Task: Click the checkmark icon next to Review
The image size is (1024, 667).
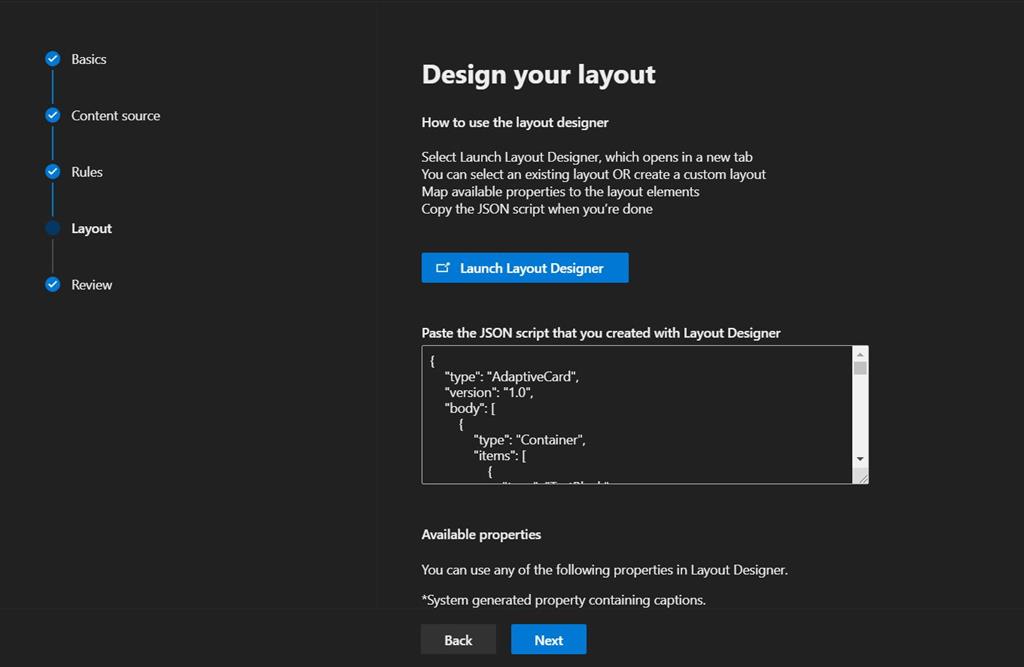Action: point(52,284)
